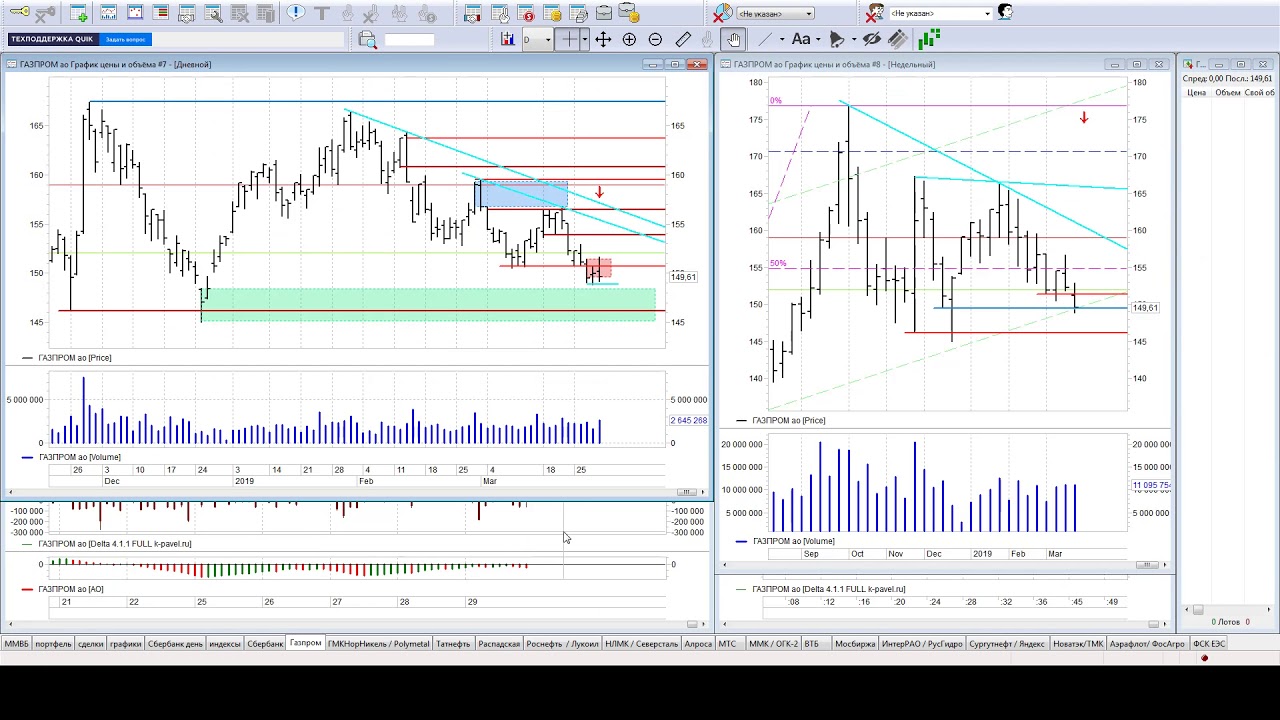Click the 'Цена' column header in order book
The height and width of the screenshot is (720, 1280).
pyautogui.click(x=1196, y=93)
